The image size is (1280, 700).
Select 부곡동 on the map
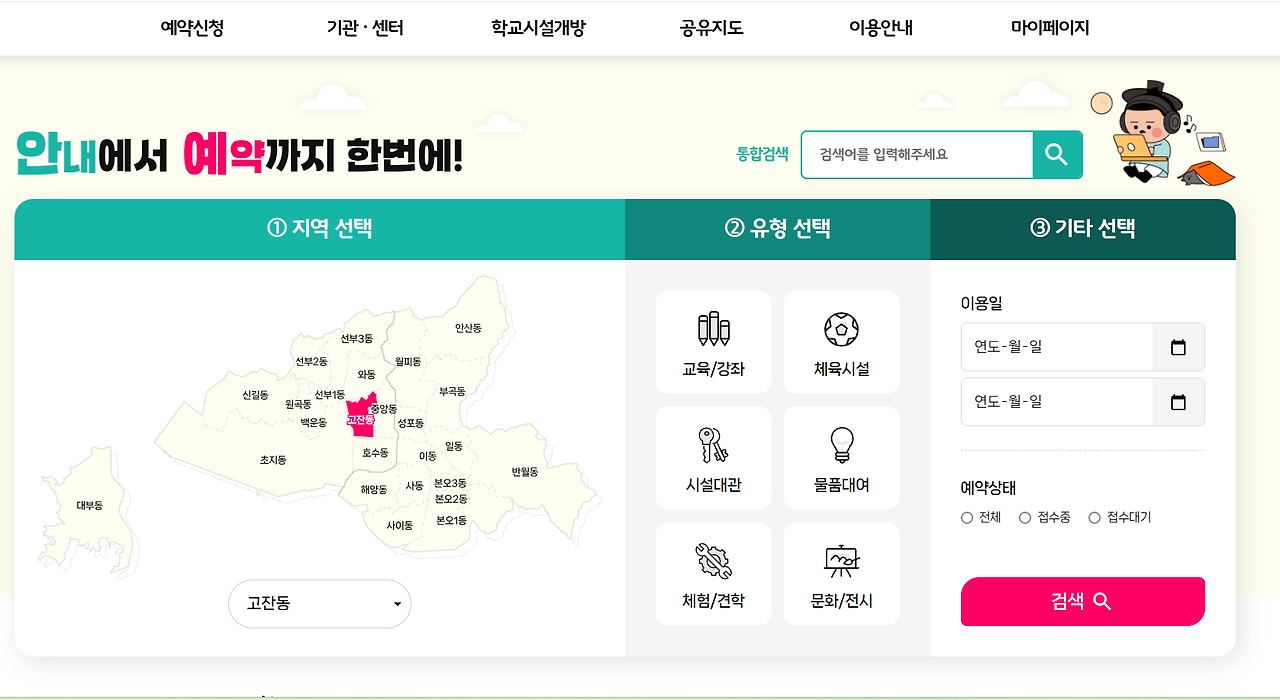[x=452, y=391]
